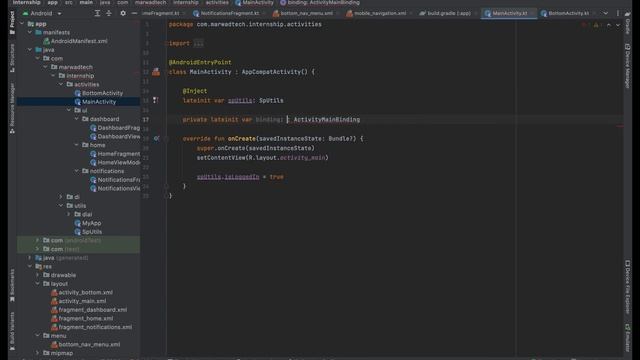Click MainActivity in the breadcrumb bar

pos(254,3)
